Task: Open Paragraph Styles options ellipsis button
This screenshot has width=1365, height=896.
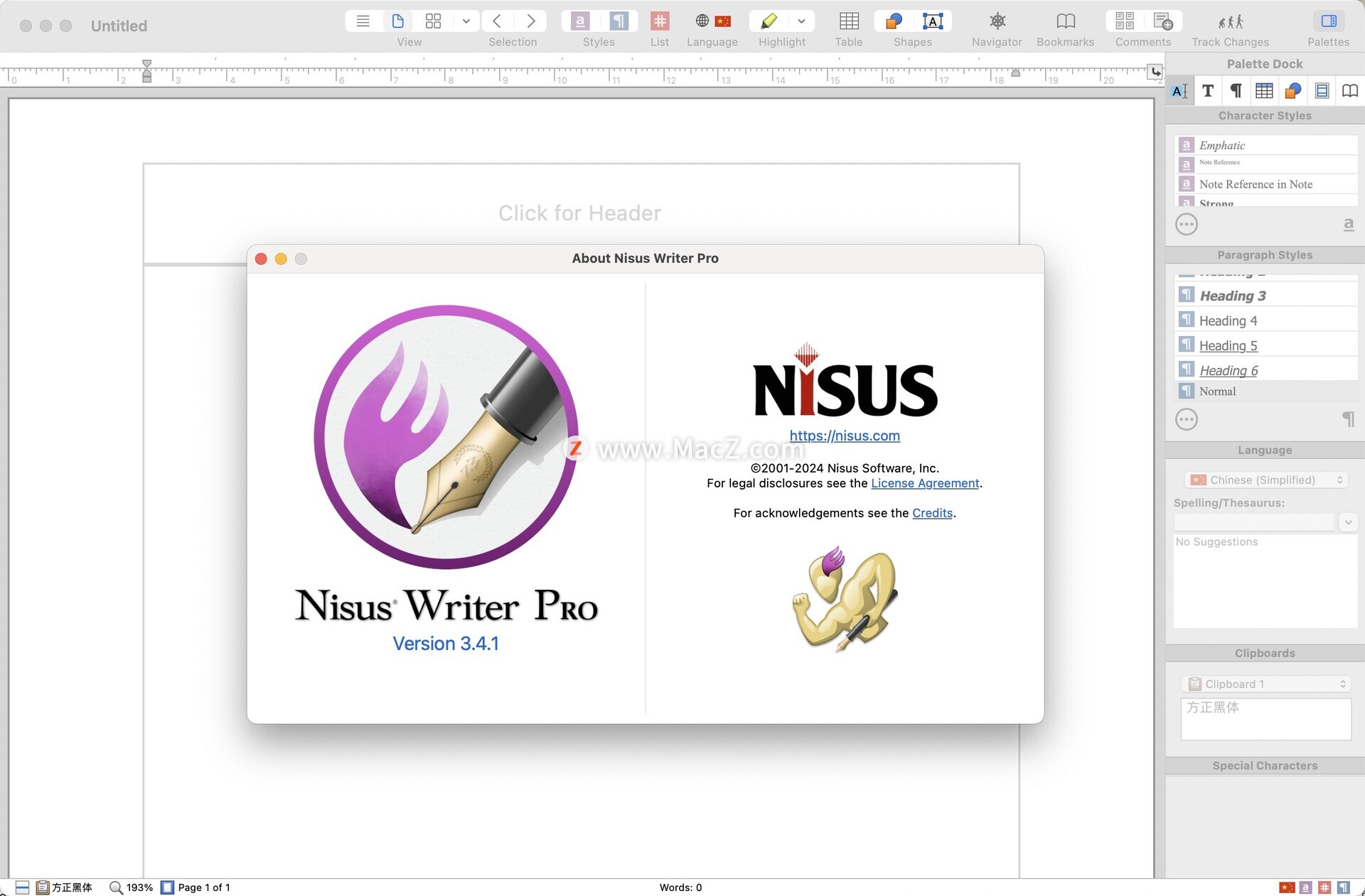Action: [1187, 419]
